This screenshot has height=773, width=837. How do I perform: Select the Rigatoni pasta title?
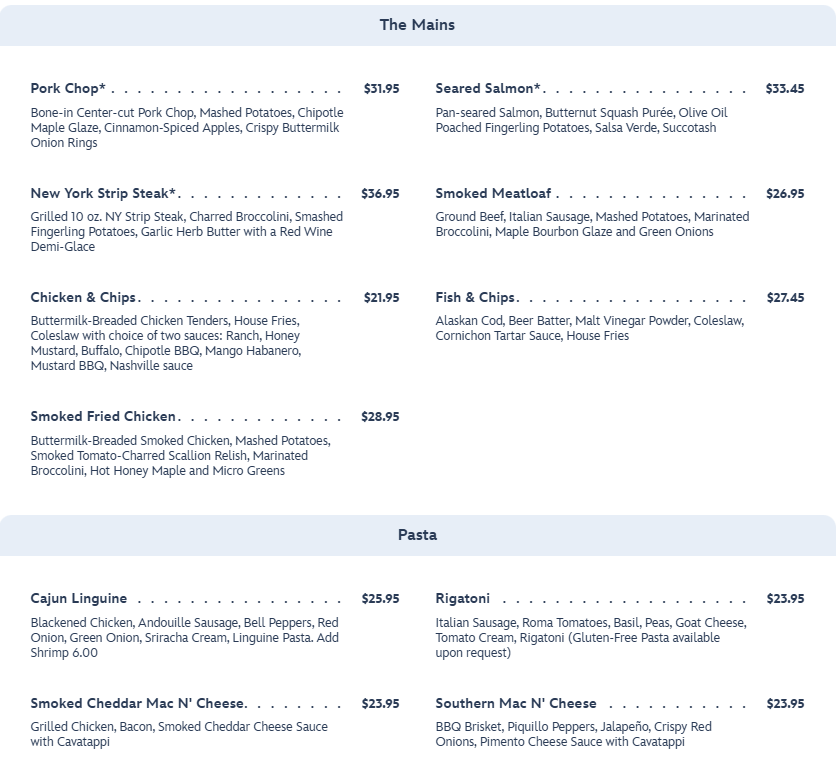[x=463, y=599]
